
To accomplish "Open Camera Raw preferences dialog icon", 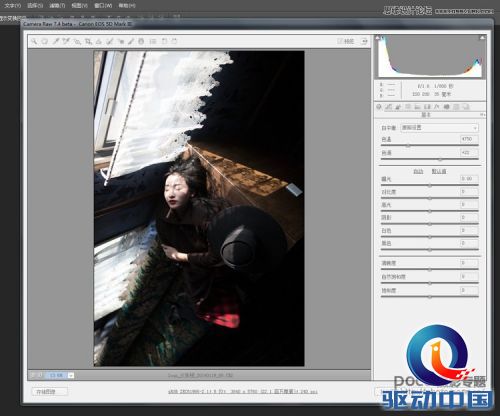I will 153,41.
